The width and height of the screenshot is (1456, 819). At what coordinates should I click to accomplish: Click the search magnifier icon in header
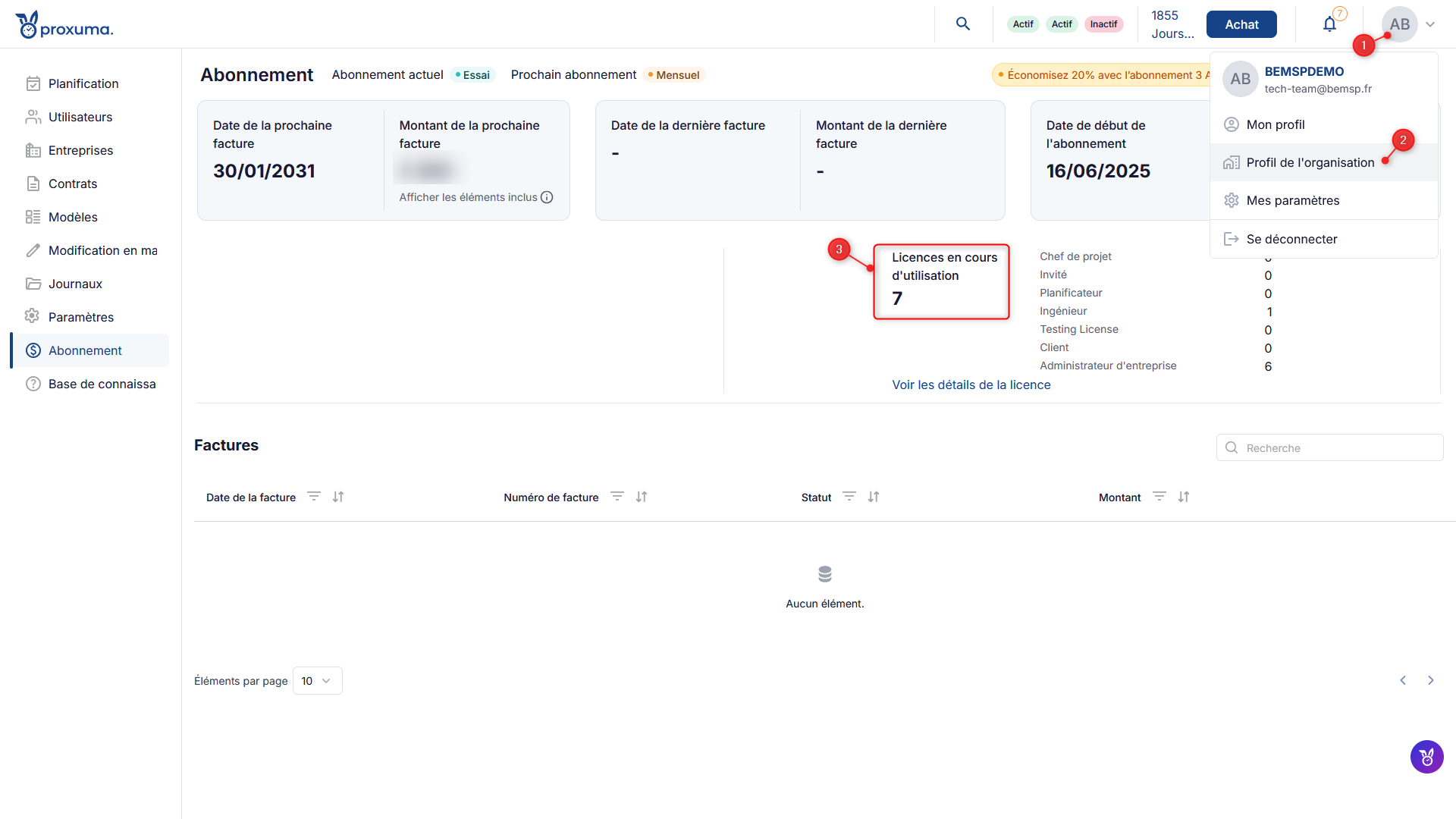pyautogui.click(x=963, y=24)
